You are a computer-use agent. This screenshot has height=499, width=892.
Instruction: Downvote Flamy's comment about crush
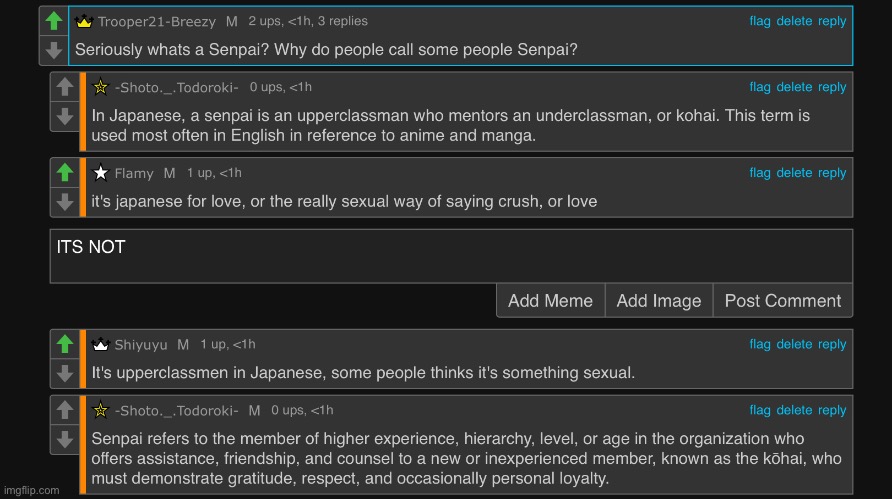point(65,201)
